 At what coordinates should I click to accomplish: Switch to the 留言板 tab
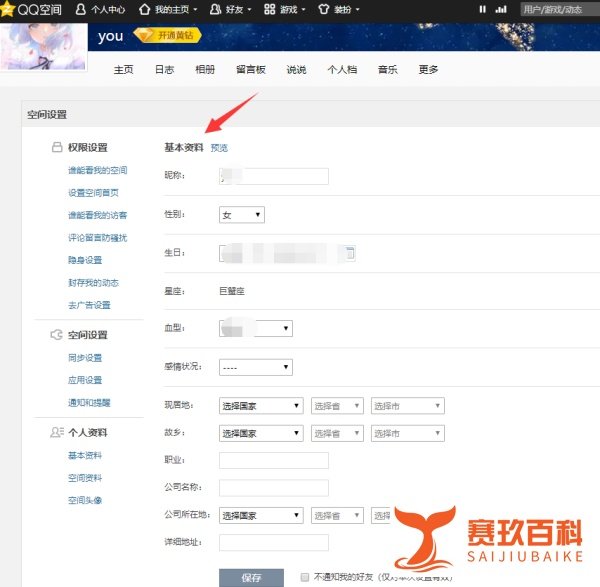click(x=251, y=70)
